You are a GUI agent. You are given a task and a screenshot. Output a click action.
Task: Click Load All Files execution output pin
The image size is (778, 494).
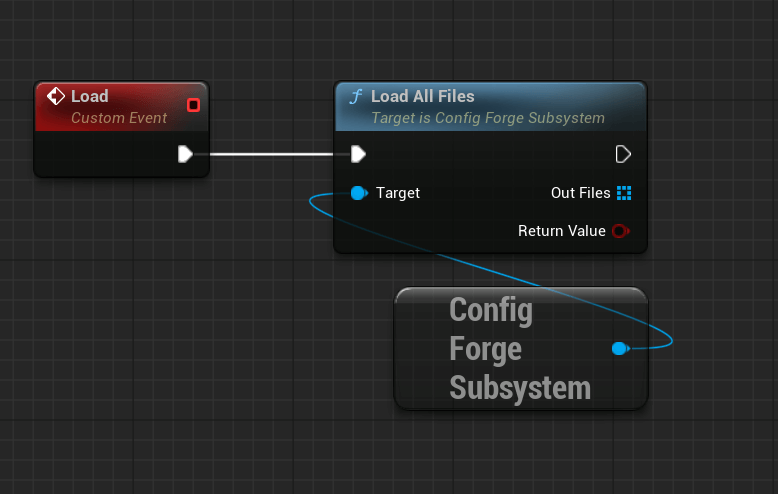click(623, 154)
